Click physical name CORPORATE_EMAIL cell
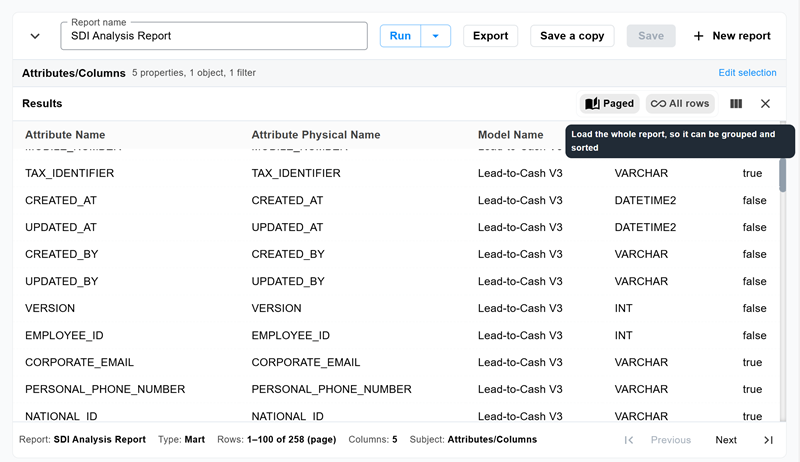The width and height of the screenshot is (800, 462). pos(306,363)
